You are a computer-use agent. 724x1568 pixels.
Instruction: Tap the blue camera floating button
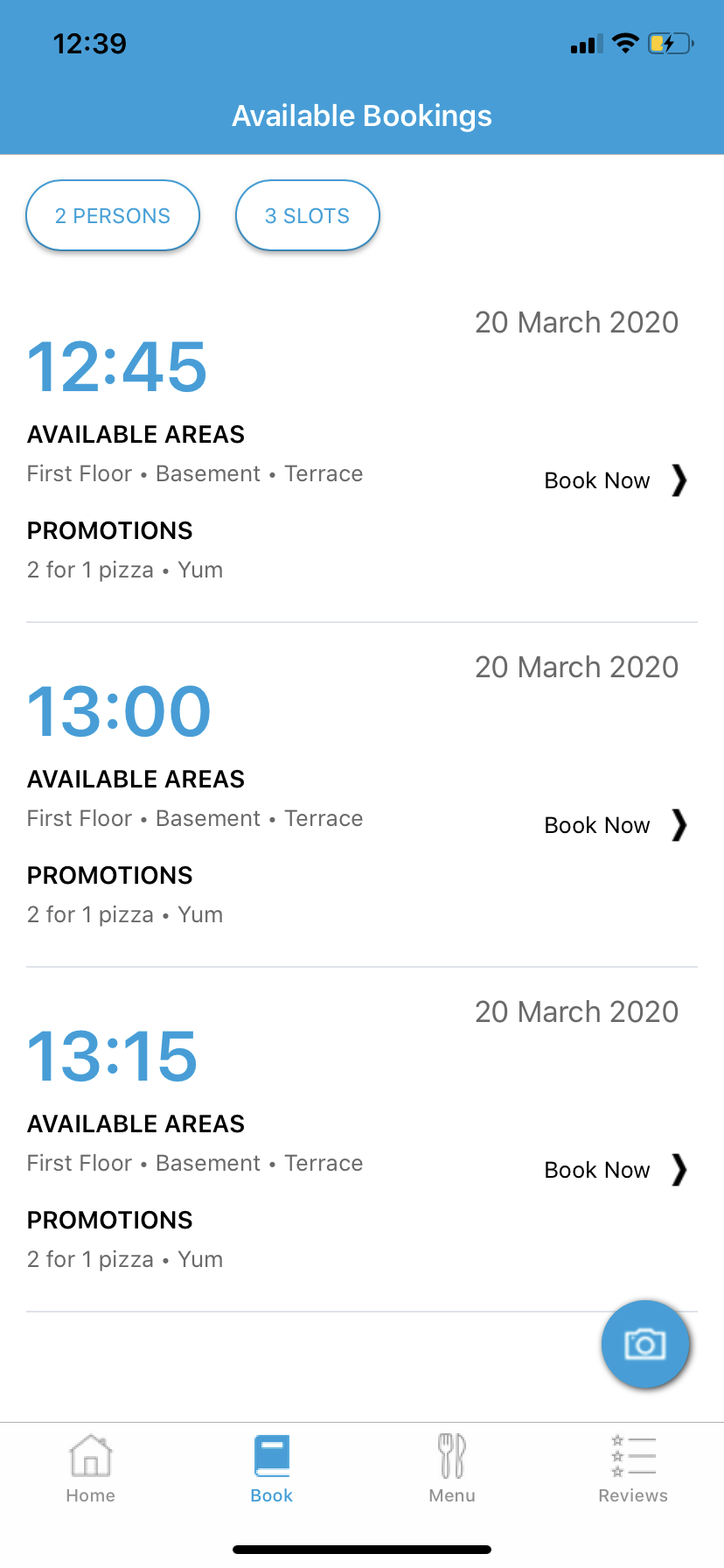(x=645, y=1344)
